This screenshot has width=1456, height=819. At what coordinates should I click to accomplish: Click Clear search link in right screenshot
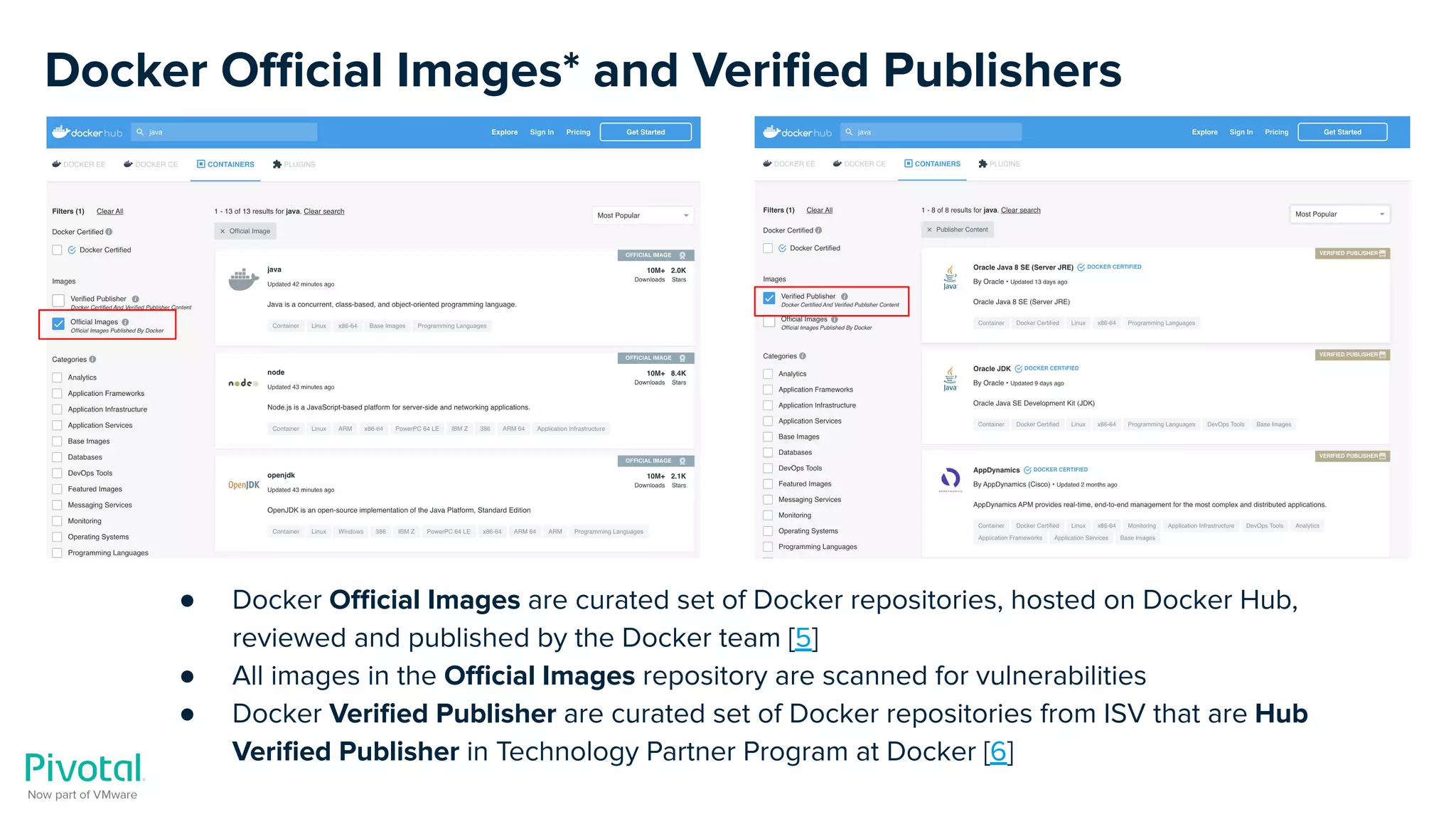pyautogui.click(x=1021, y=210)
